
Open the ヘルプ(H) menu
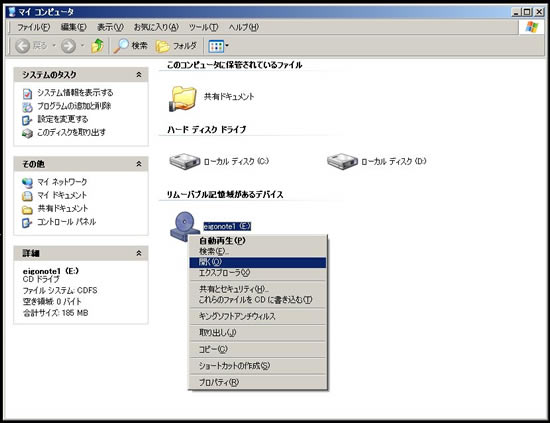point(244,27)
